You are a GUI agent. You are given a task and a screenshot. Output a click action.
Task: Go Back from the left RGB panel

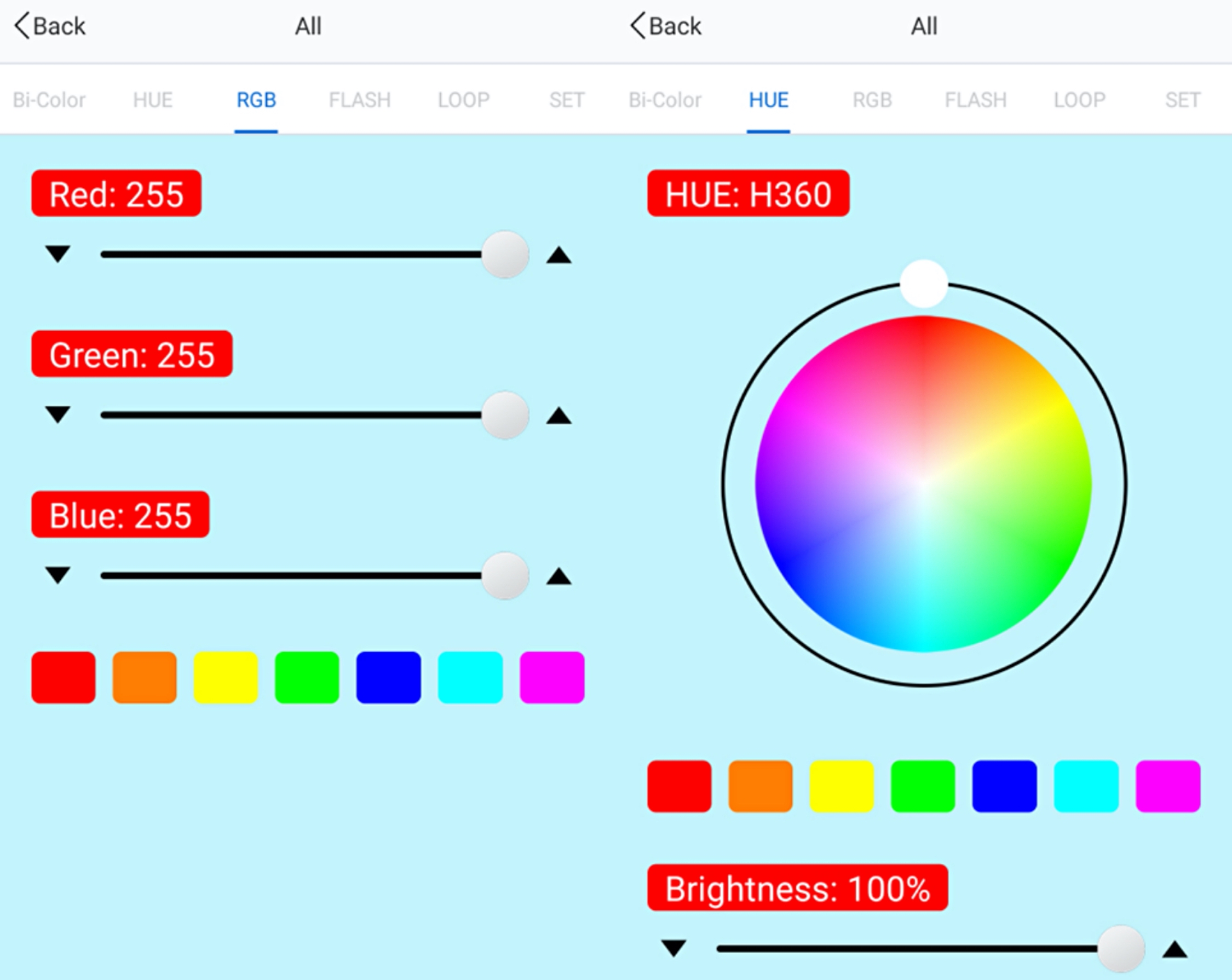click(50, 26)
